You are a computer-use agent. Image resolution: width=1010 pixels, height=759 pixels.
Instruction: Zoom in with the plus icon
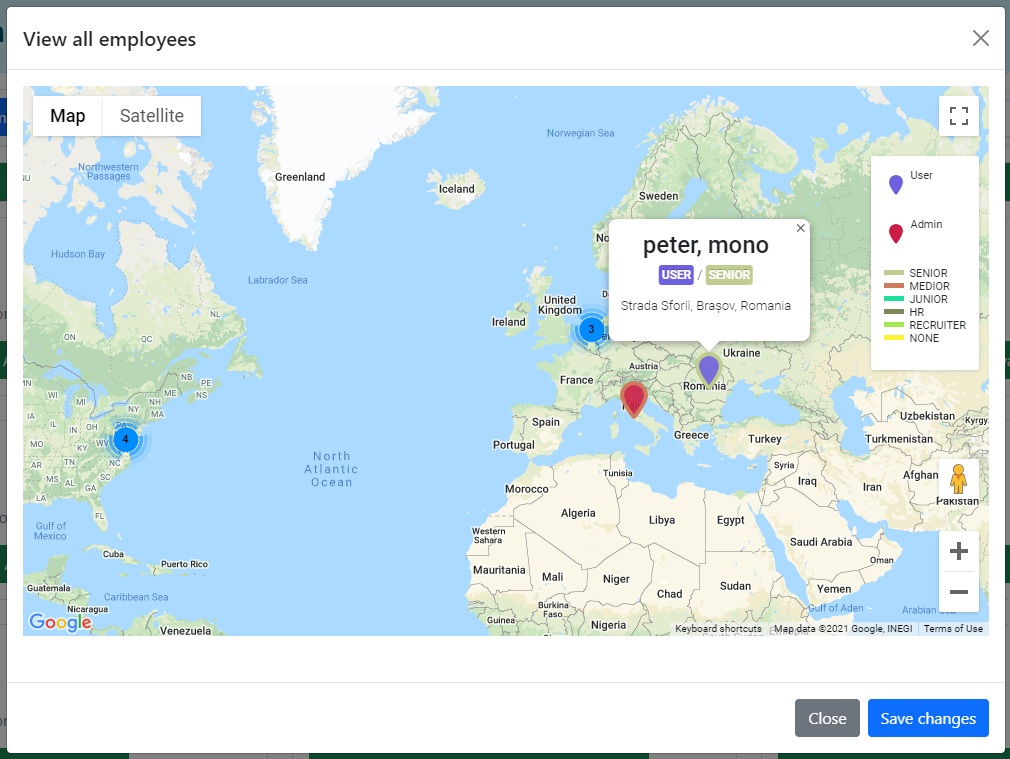pyautogui.click(x=958, y=552)
